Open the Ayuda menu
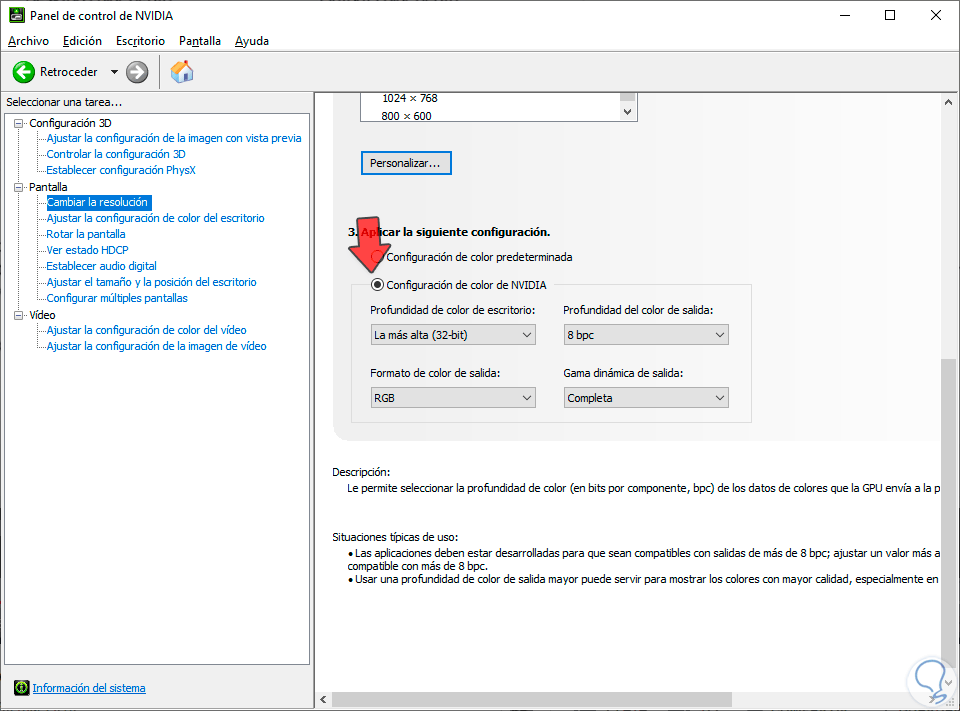Viewport: 960px width, 711px height. pos(252,41)
